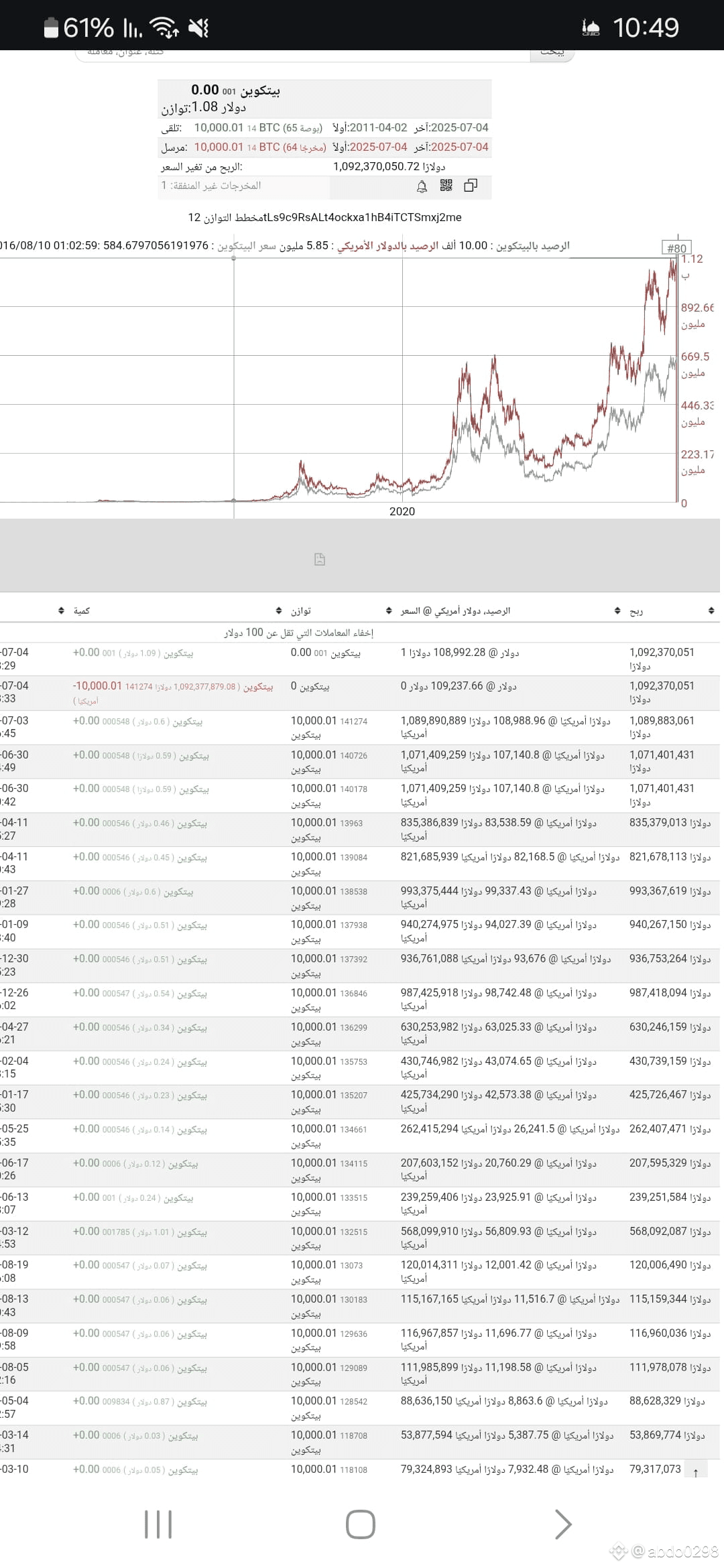Click the 892.66 million axis label

(x=697, y=315)
